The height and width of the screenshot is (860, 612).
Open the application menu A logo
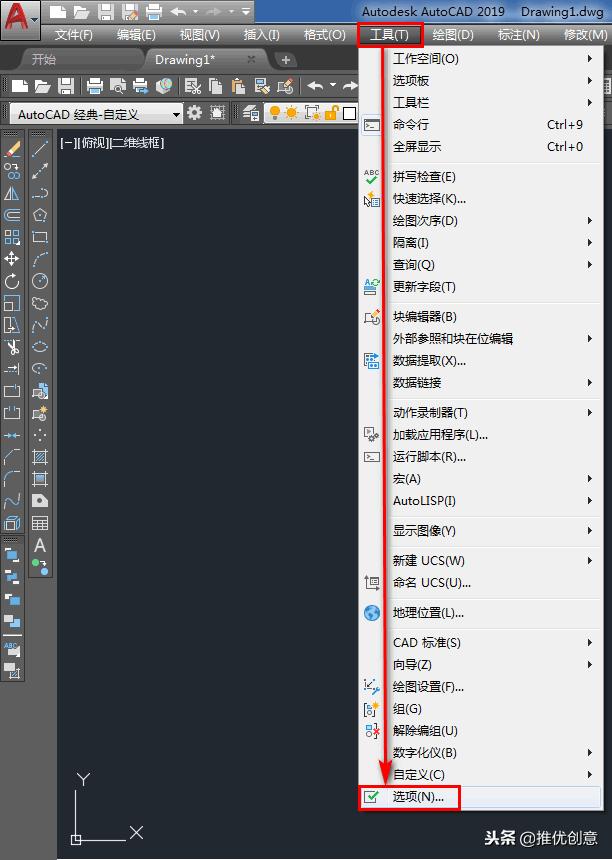click(20, 19)
